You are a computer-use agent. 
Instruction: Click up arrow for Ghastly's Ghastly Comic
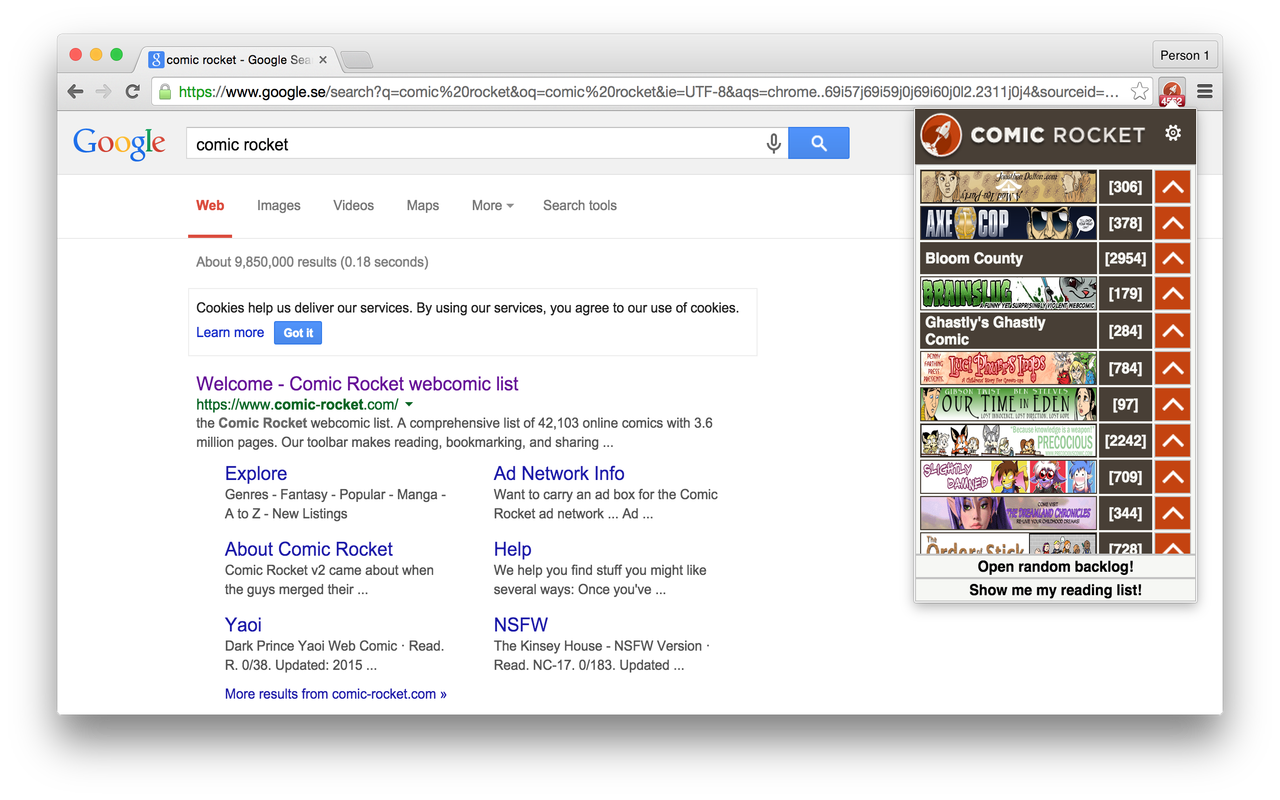1172,331
